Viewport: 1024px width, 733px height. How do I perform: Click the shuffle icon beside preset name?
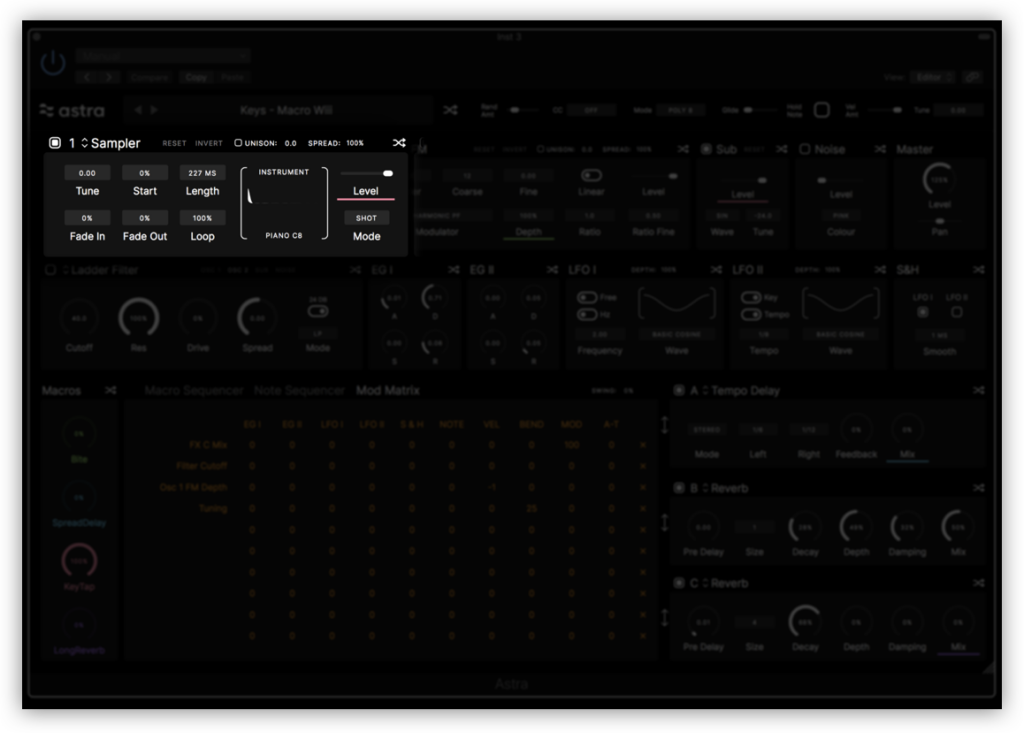coord(450,110)
